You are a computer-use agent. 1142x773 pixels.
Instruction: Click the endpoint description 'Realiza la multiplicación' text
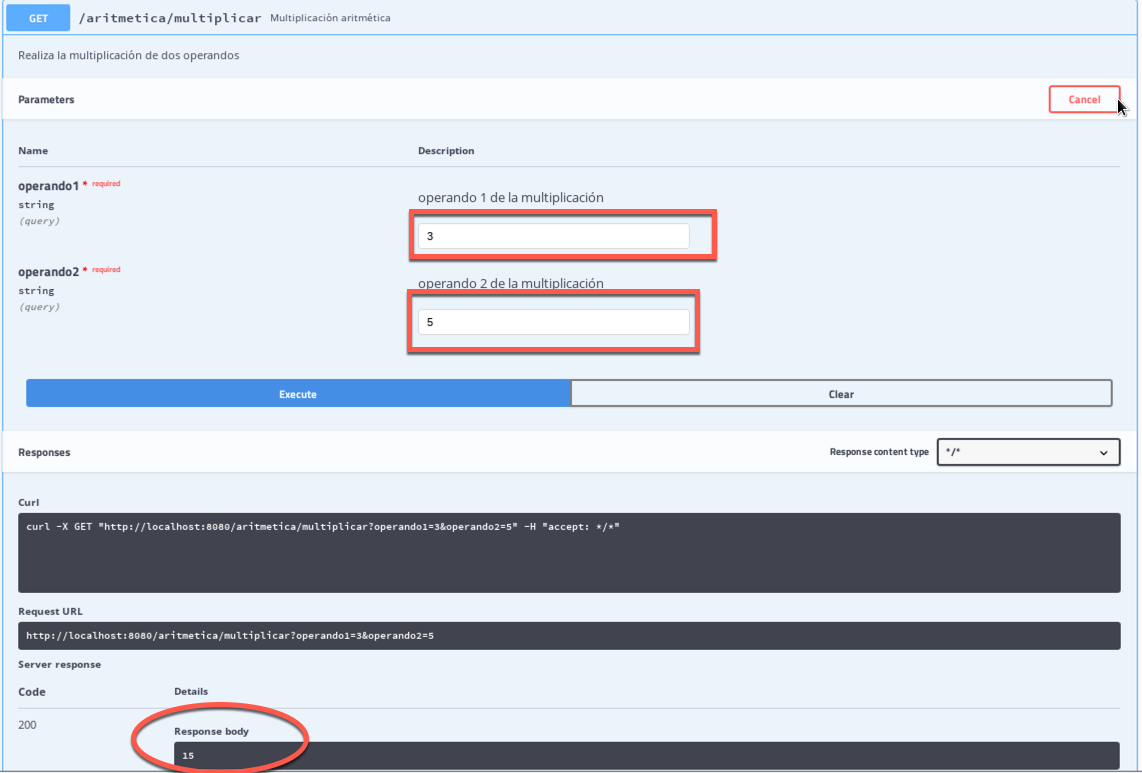[x=129, y=56]
